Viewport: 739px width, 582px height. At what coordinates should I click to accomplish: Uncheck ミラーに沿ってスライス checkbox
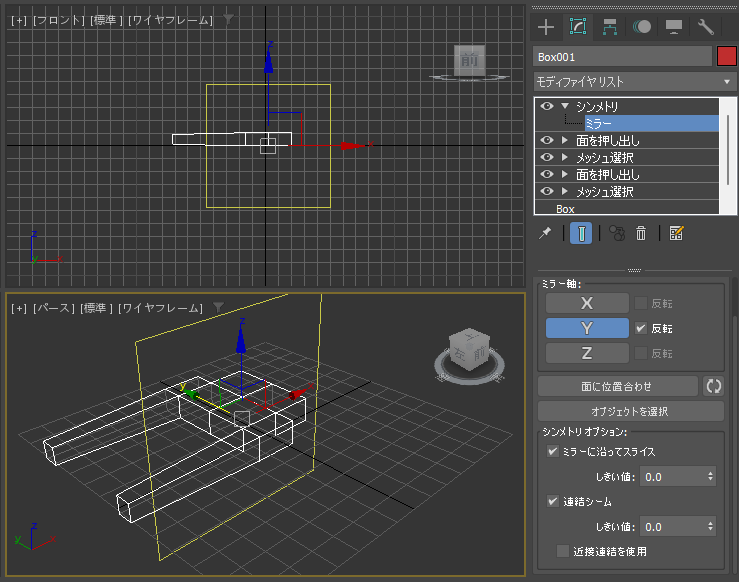pos(553,451)
